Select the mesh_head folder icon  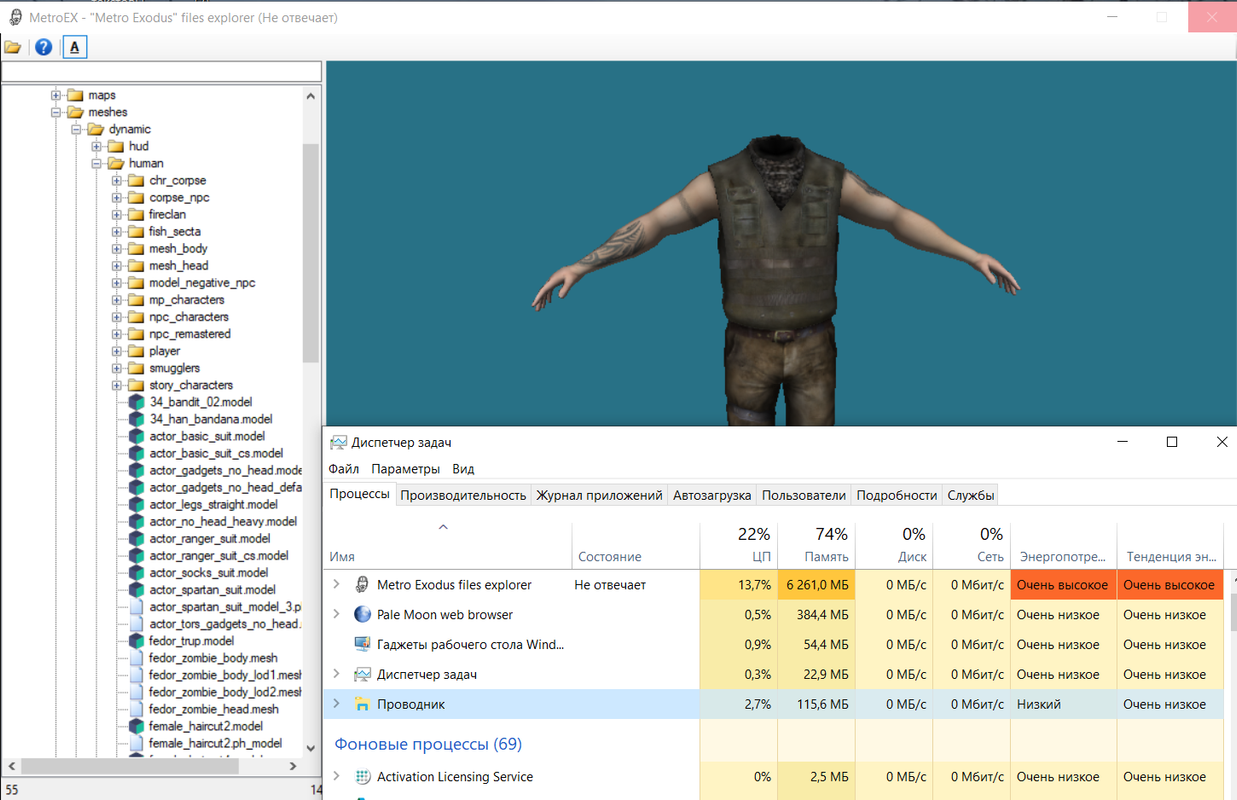(x=136, y=266)
